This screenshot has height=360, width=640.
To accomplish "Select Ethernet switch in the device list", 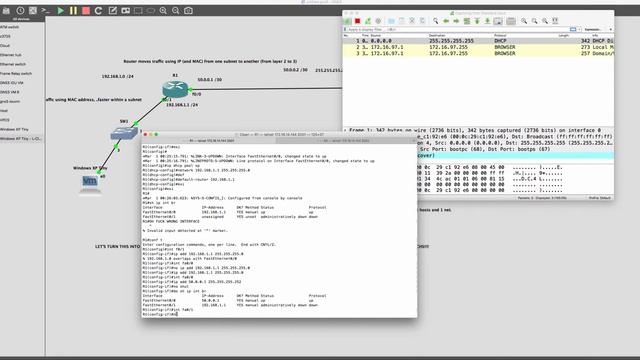I will coord(13,64).
